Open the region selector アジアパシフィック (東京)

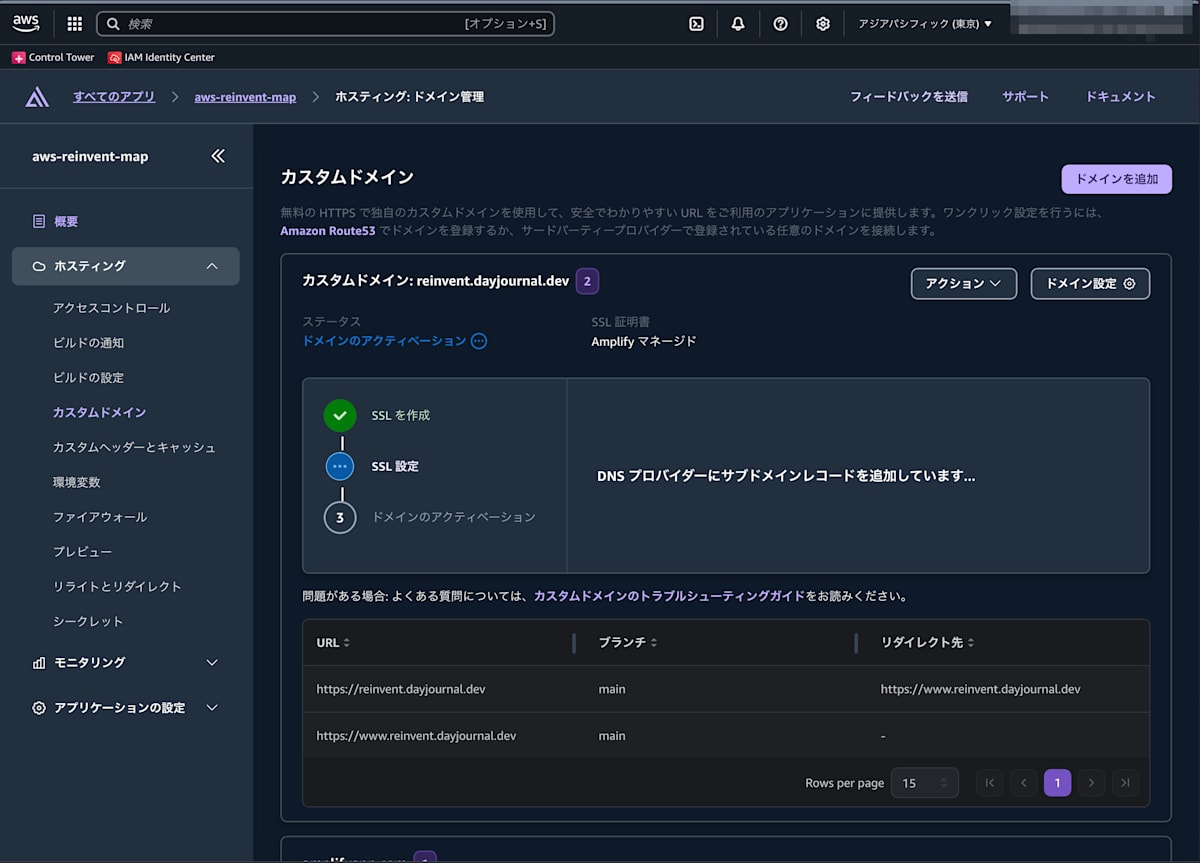coord(925,24)
